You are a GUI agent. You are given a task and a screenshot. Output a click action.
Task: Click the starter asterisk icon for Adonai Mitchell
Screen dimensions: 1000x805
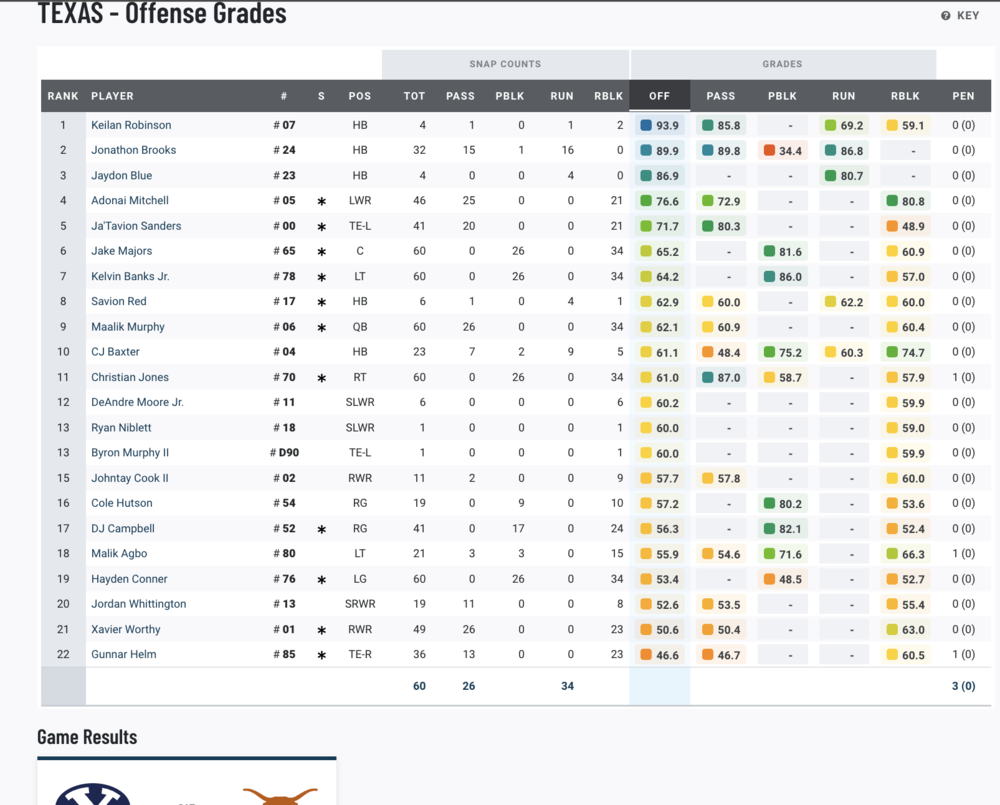(321, 201)
